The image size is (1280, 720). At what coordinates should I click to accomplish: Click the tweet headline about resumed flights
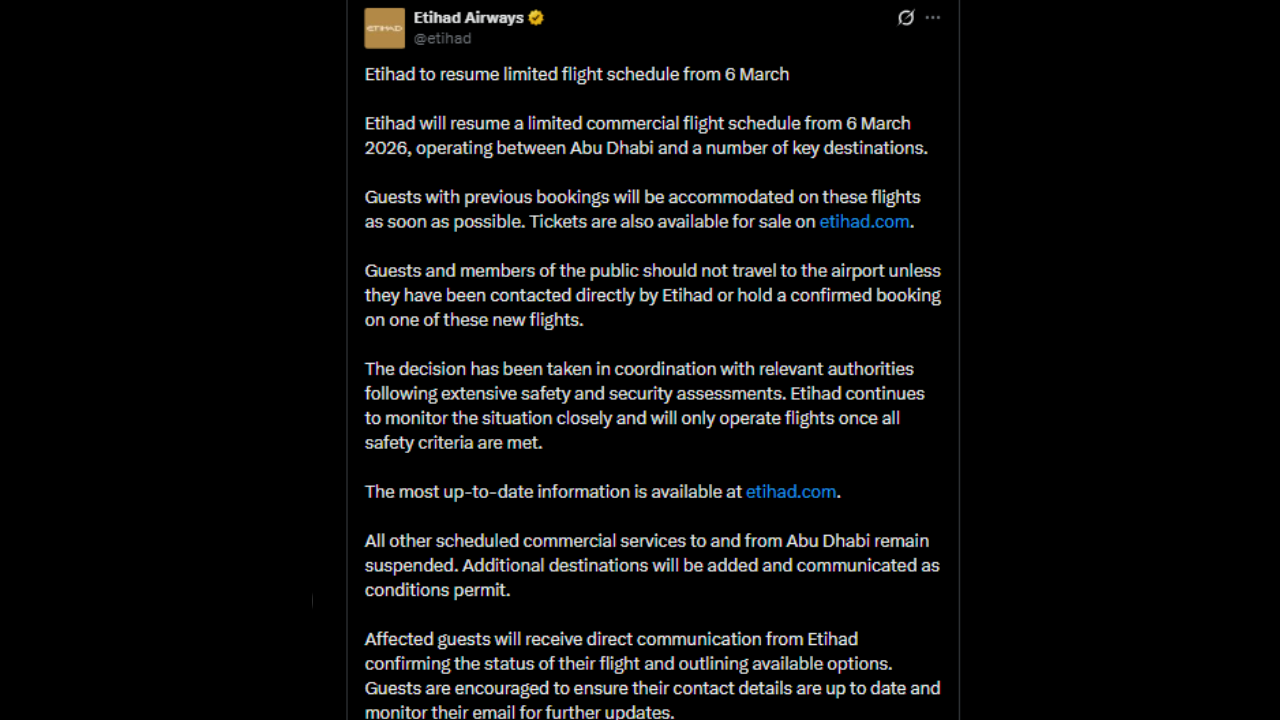tap(577, 74)
